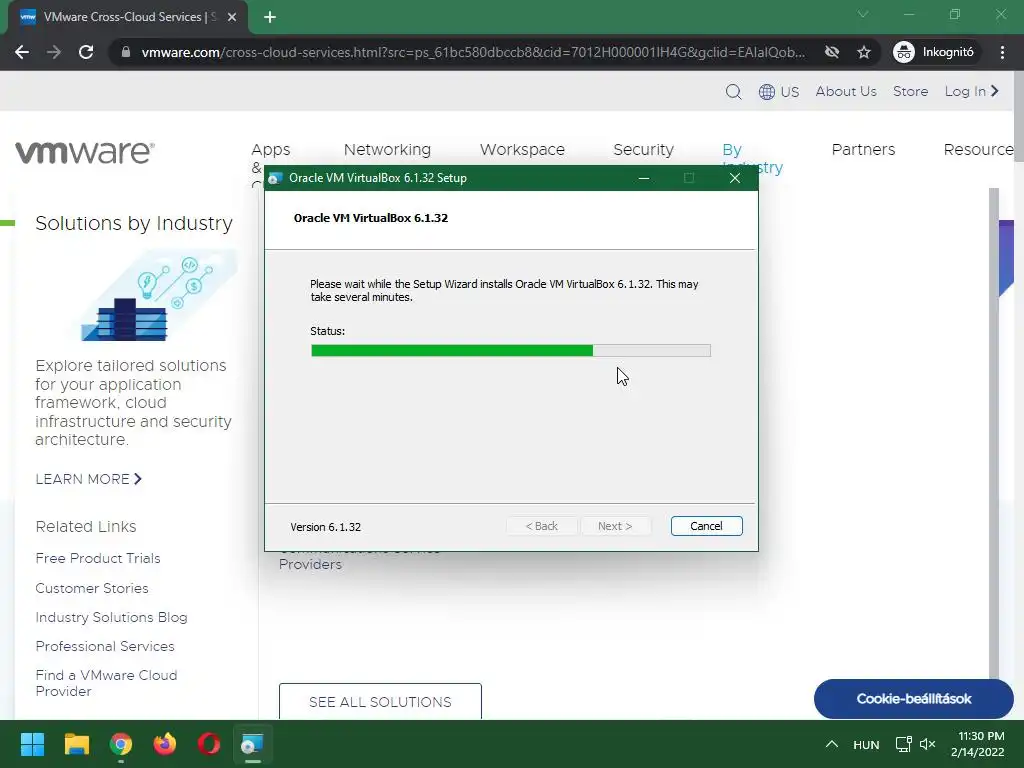1024x768 pixels.
Task: Open a new browser tab
Action: coord(270,17)
